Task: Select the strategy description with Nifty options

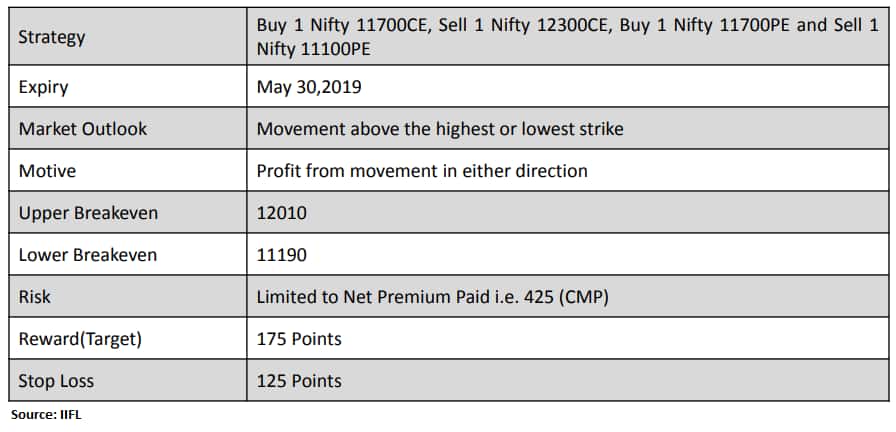Action: coord(567,37)
